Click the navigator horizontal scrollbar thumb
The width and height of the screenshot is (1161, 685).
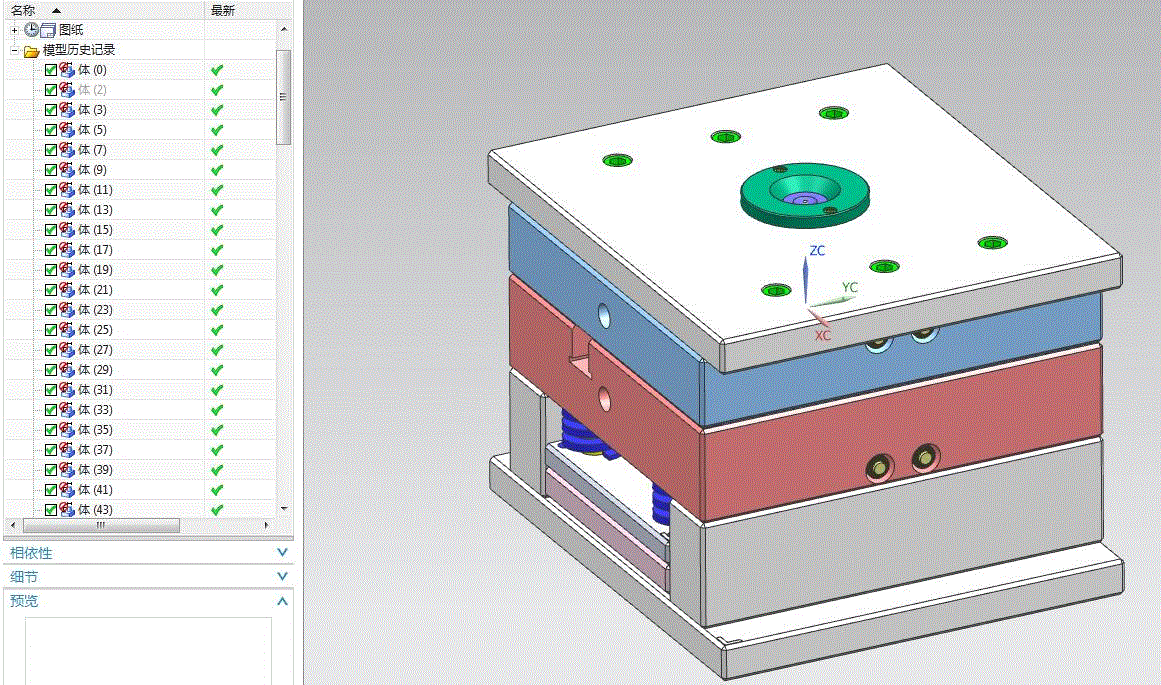(101, 525)
